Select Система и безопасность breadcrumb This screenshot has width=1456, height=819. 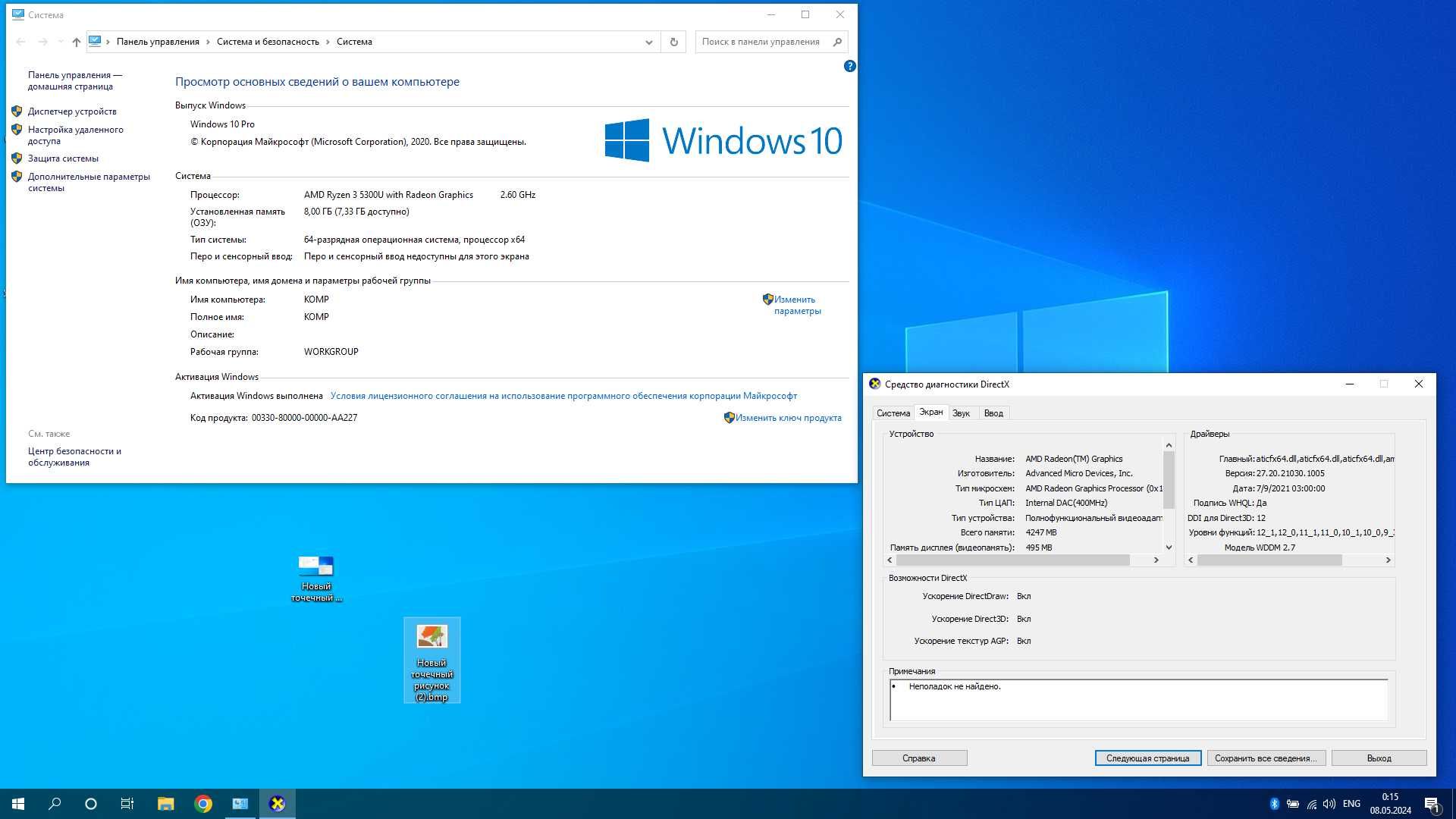[268, 42]
